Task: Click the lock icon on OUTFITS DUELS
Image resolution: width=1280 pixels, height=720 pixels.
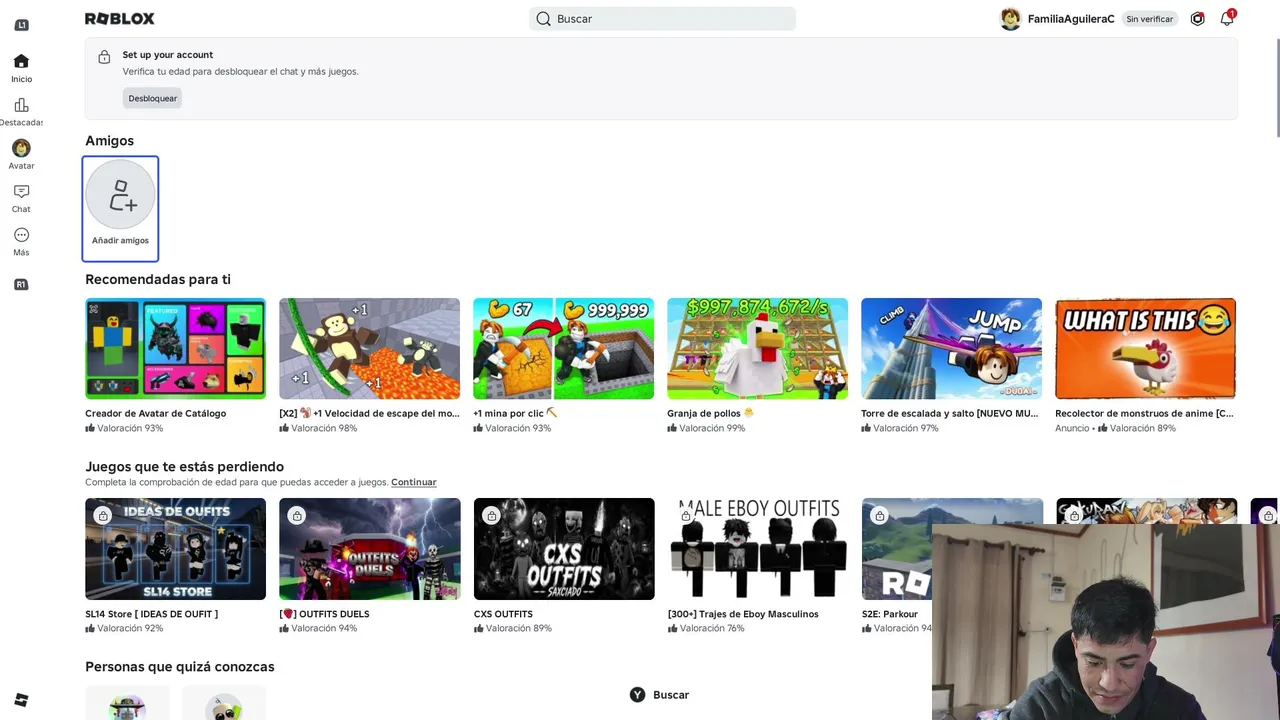Action: 297,516
